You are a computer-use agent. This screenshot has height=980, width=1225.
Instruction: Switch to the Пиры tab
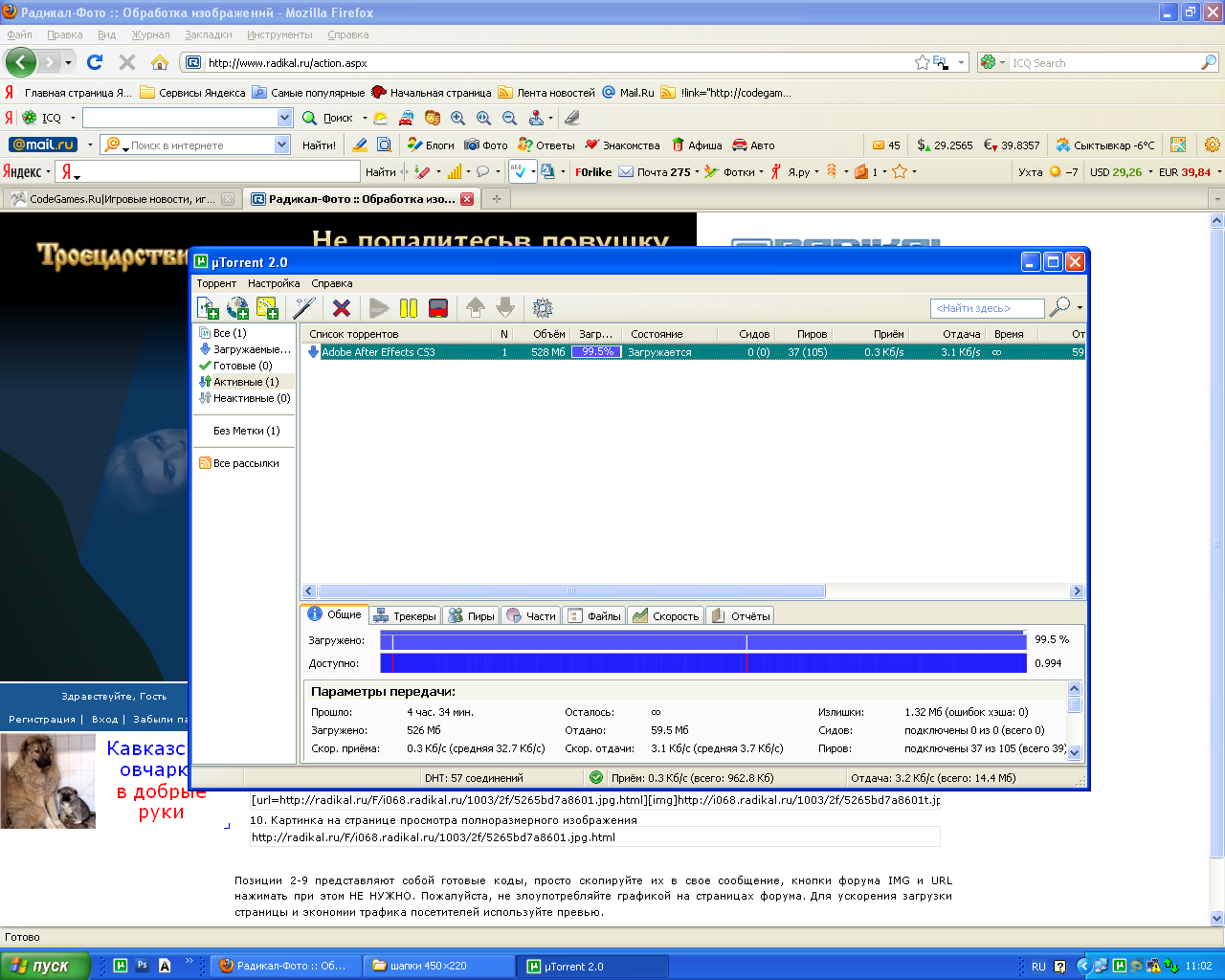[x=471, y=616]
